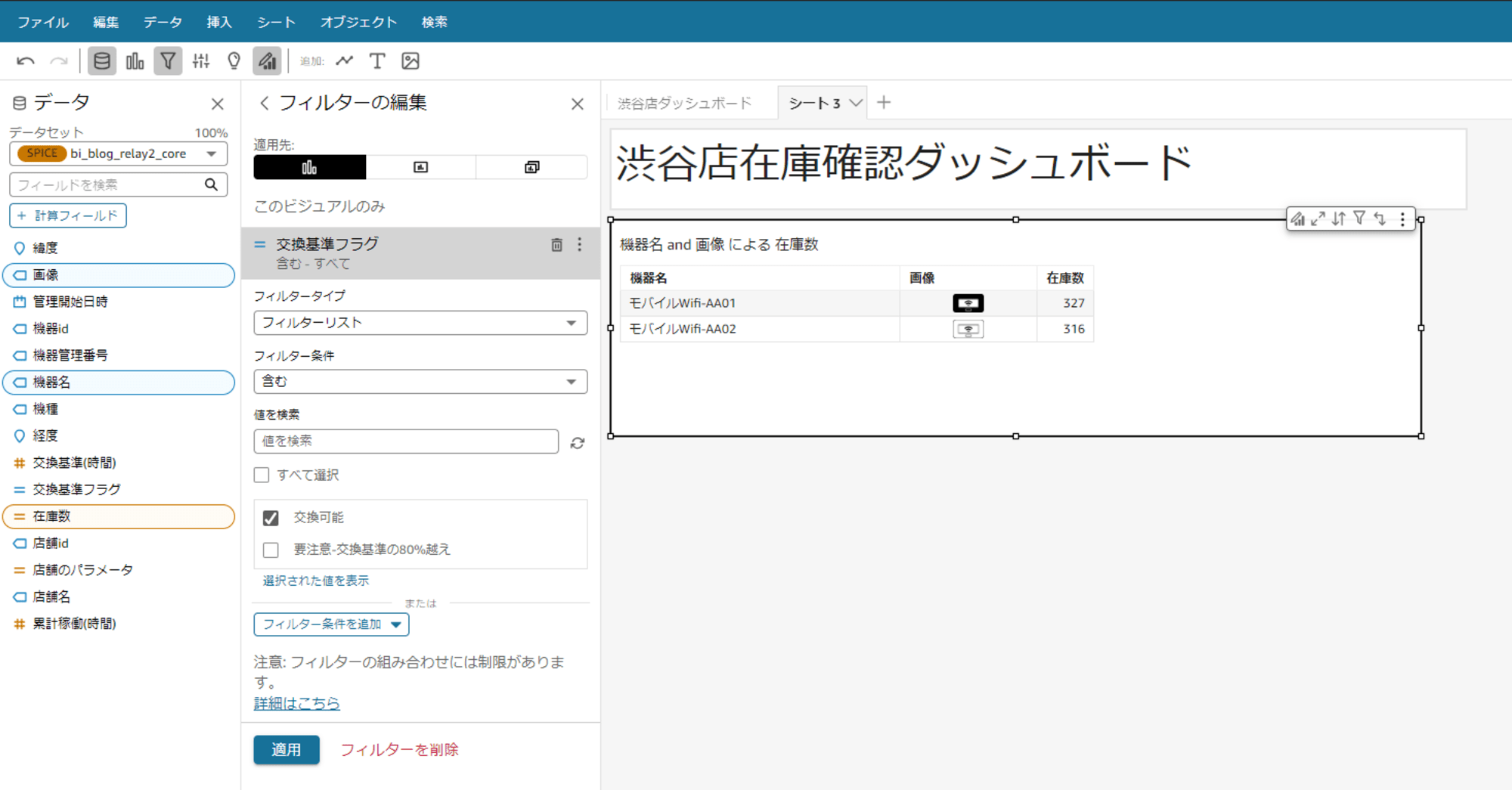1512x790 pixels.
Task: Close the データ panel
Action: click(x=218, y=104)
